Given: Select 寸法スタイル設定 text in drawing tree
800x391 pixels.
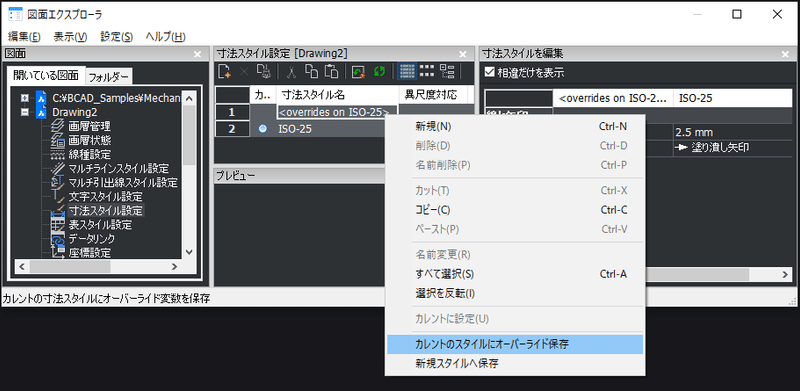Looking at the screenshot, I should click(106, 210).
